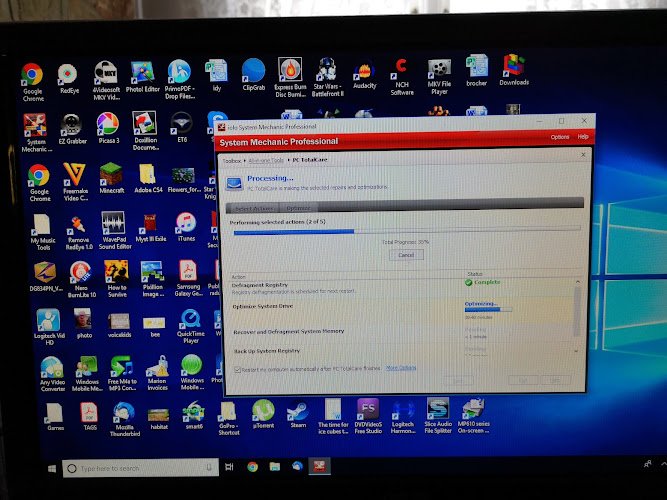Screen dimensions: 667x500
Task: Select Back Up System Registry row
Action: click(402, 351)
